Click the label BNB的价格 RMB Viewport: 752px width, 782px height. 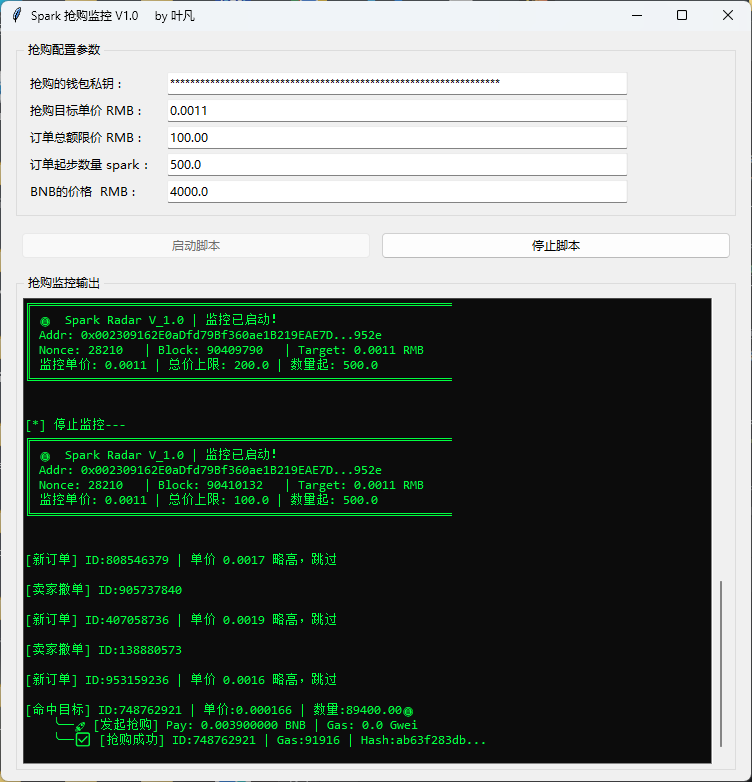point(82,192)
